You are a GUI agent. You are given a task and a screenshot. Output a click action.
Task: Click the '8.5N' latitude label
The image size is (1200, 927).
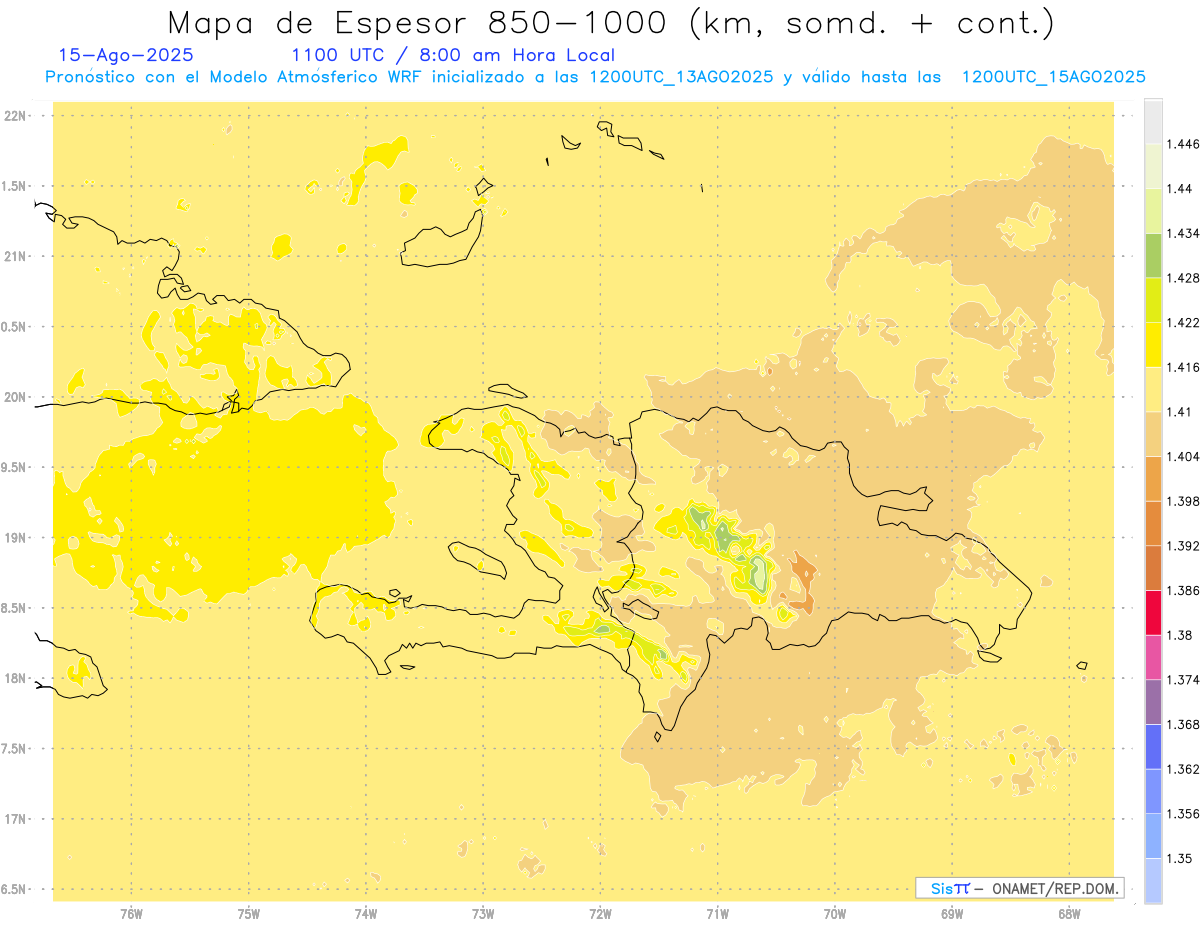[x=14, y=608]
